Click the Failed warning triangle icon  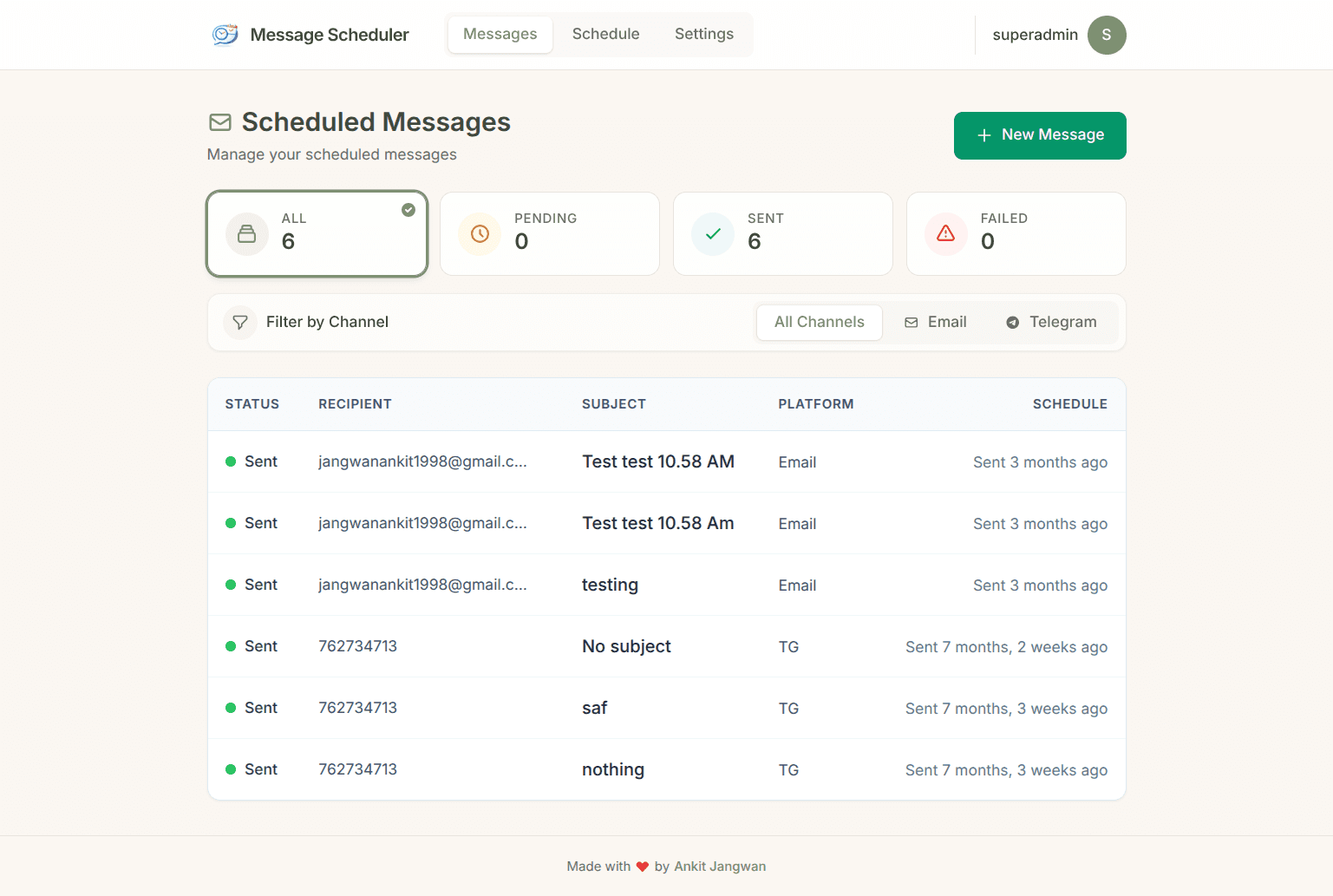(946, 233)
